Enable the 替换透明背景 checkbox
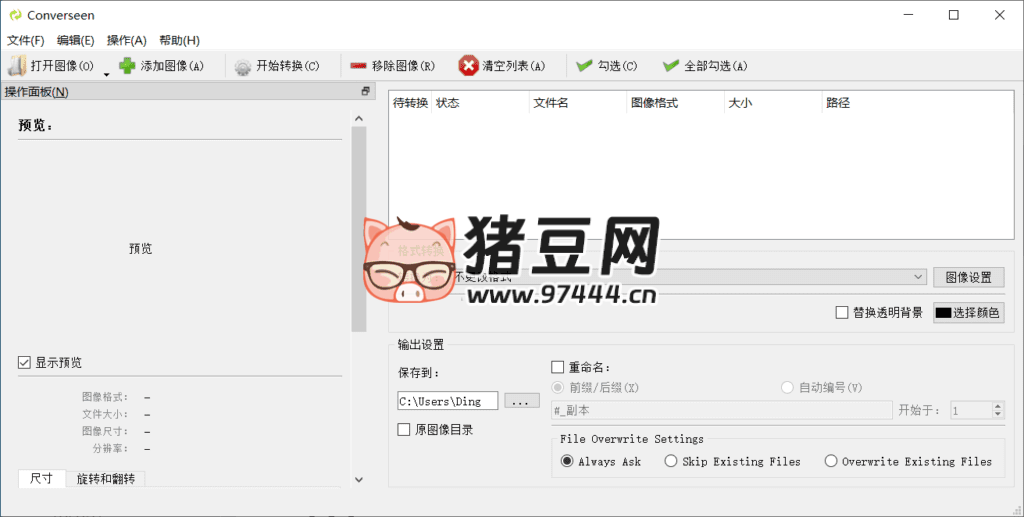Screen dimensions: 1024x517 click(842, 313)
